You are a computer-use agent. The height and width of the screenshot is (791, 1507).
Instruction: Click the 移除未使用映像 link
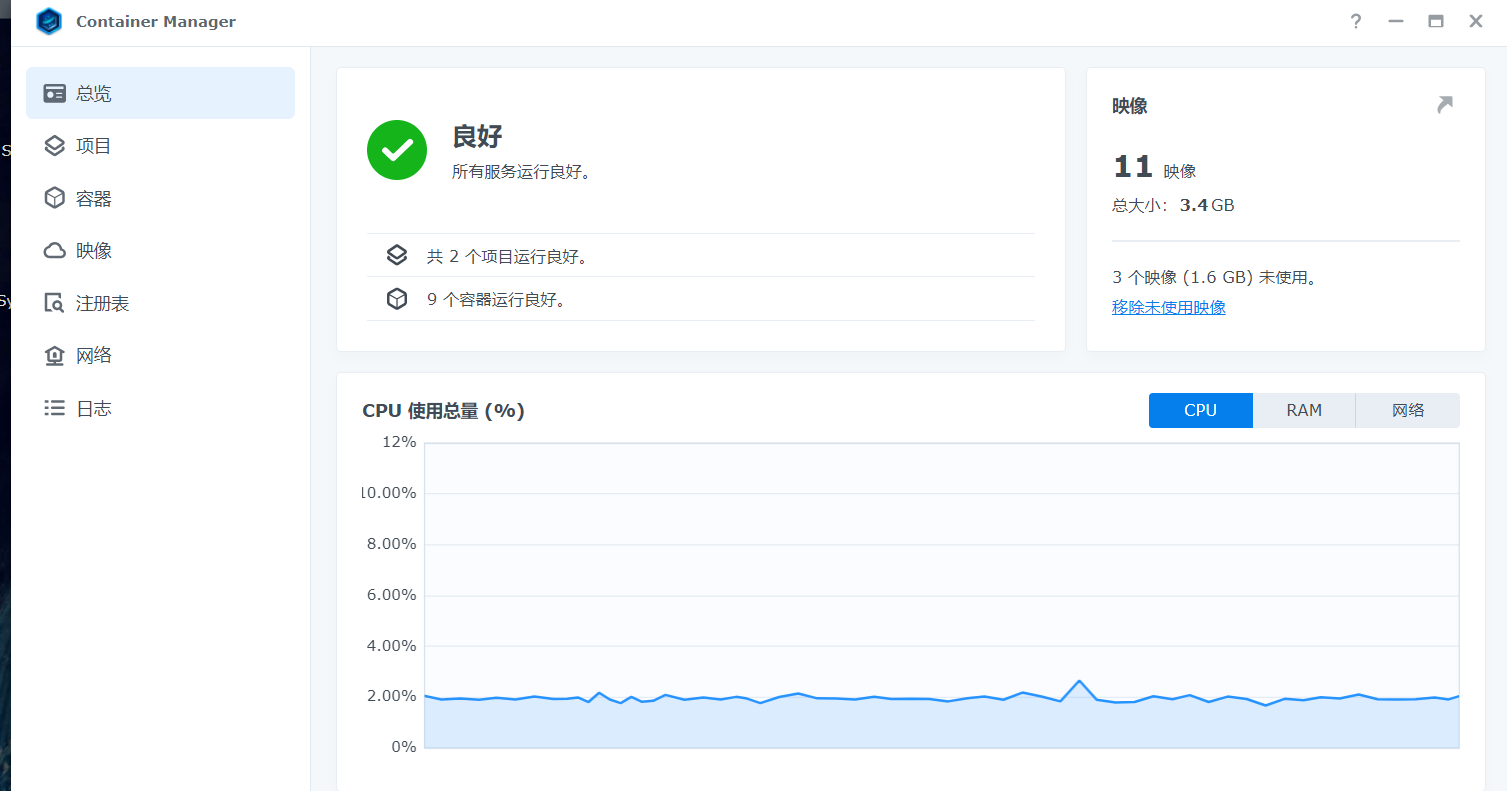pos(1168,307)
